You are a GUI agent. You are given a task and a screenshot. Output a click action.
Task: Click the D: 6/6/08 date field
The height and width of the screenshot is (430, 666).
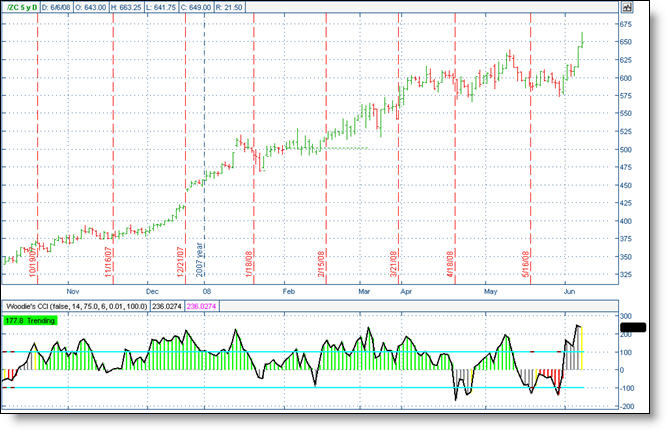click(57, 8)
